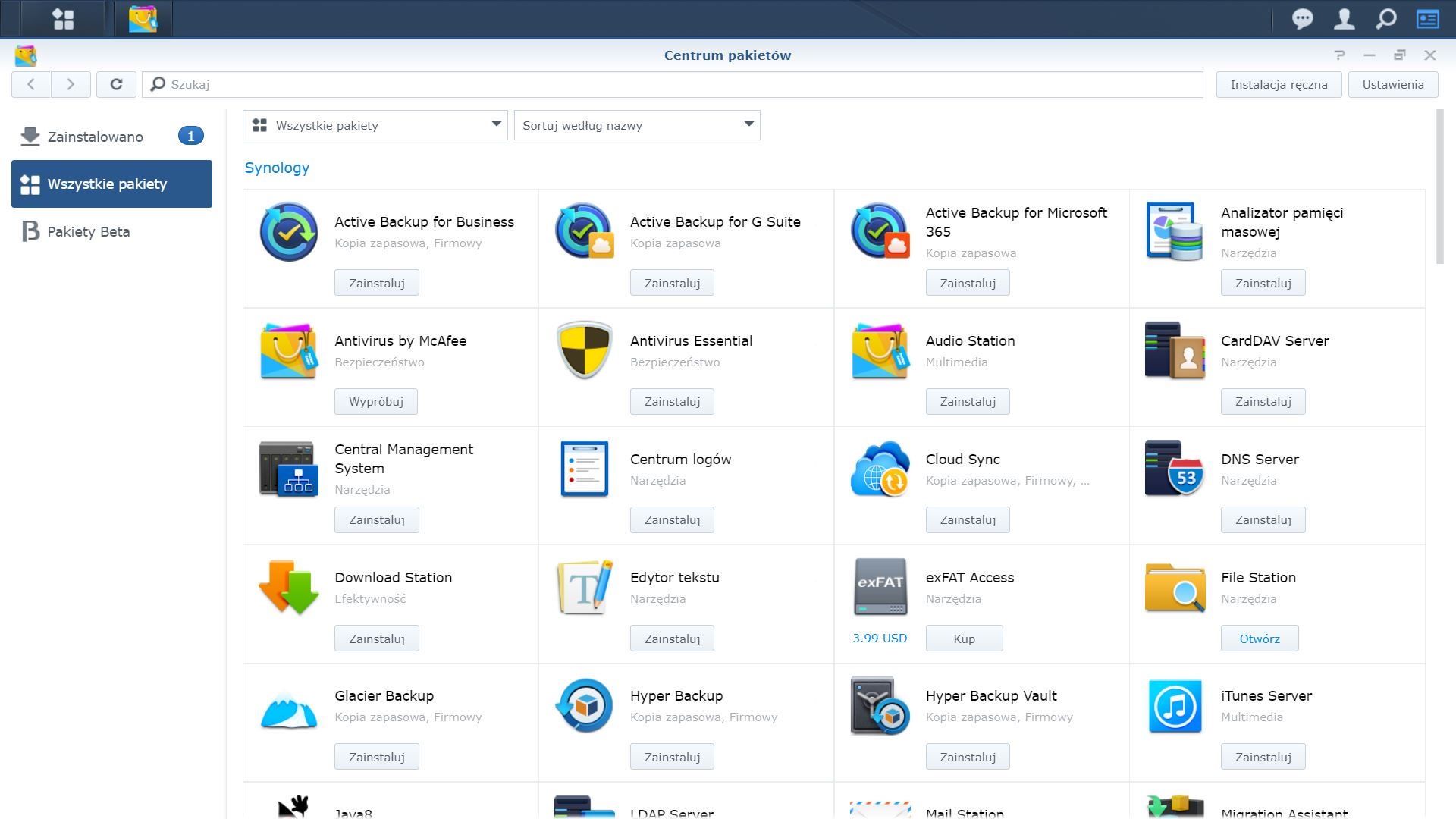The image size is (1456, 819).
Task: Click DNS Server icon
Action: pos(1175,469)
